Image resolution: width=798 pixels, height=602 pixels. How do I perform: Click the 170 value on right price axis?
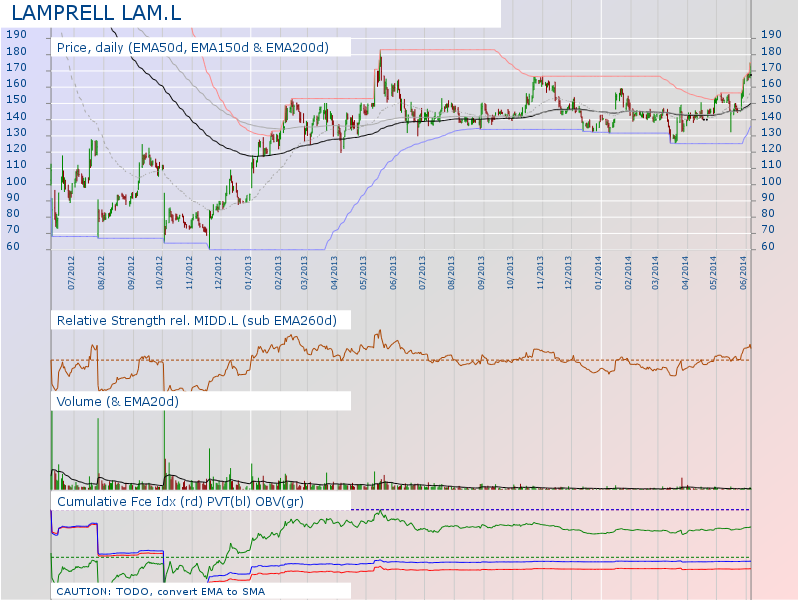pyautogui.click(x=771, y=67)
